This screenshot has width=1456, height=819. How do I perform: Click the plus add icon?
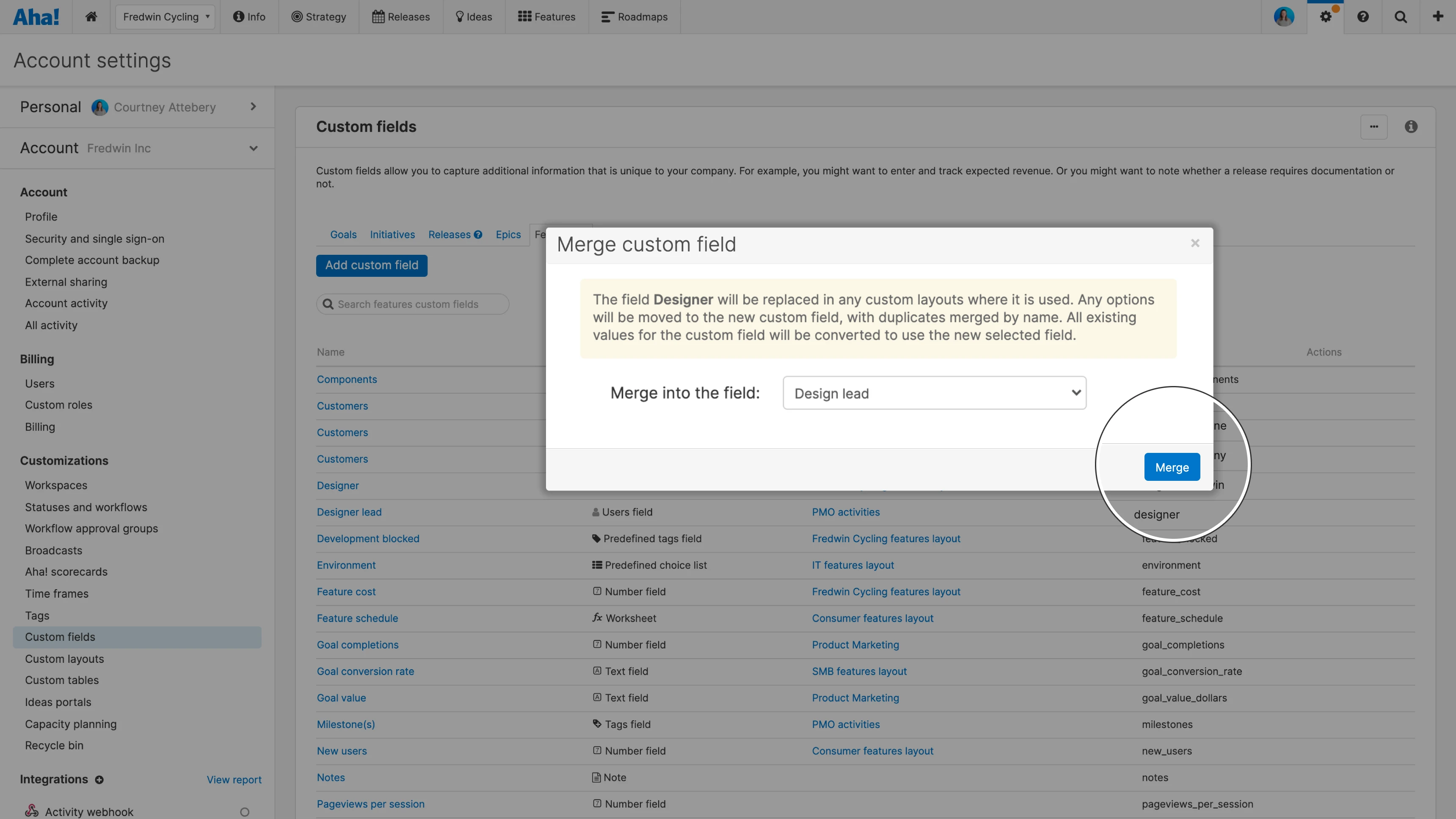point(1438,17)
